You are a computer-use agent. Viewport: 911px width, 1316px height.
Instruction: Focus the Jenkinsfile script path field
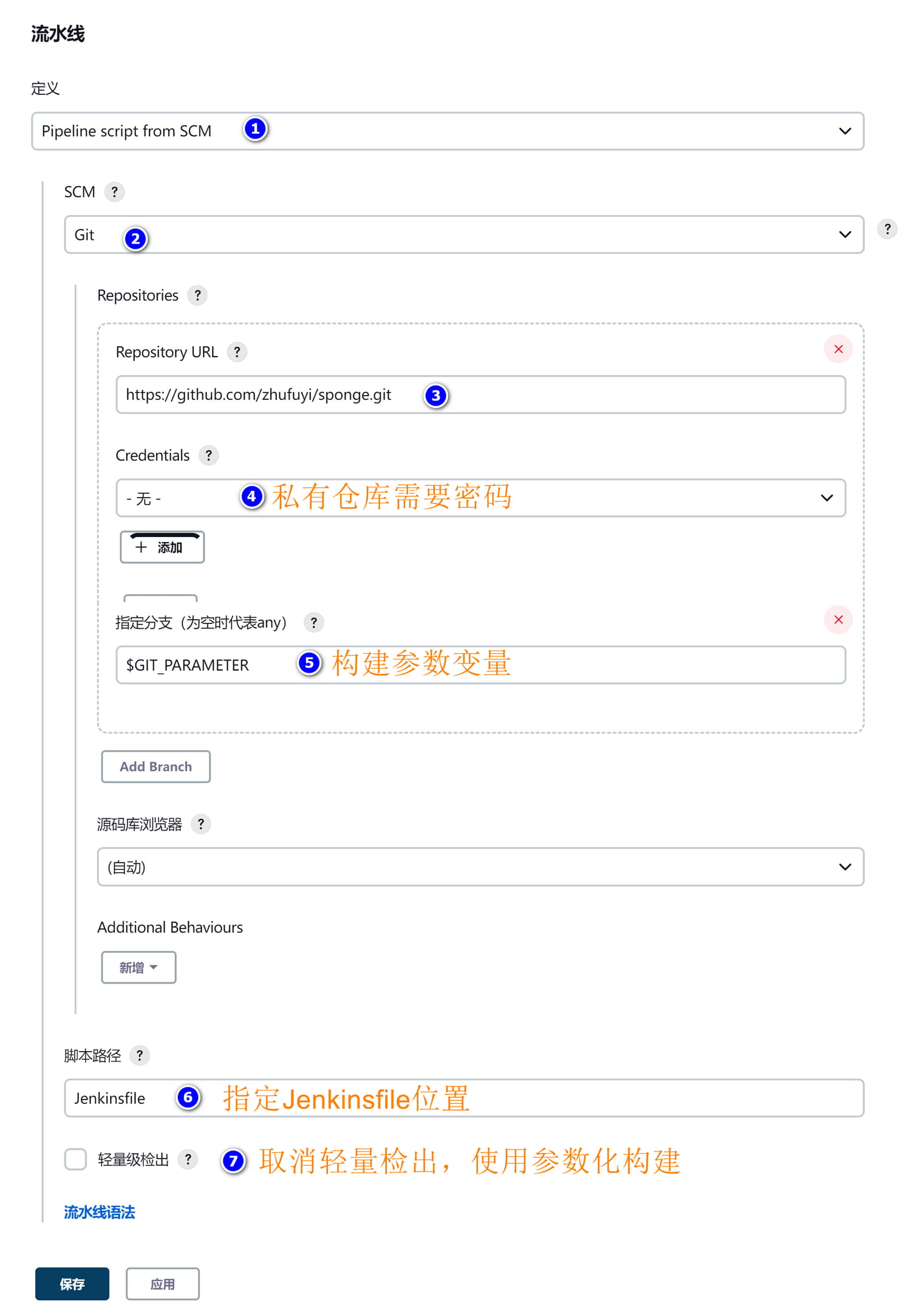pyautogui.click(x=464, y=1098)
